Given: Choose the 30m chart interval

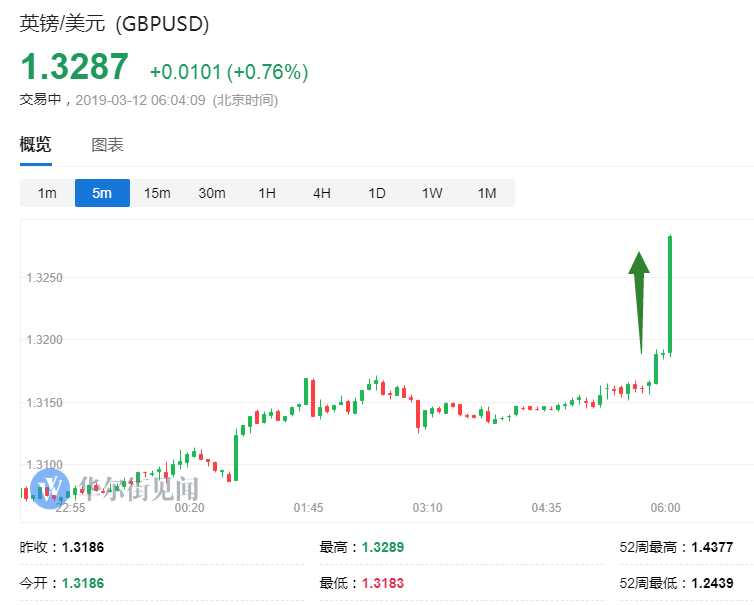Looking at the screenshot, I should point(212,193).
